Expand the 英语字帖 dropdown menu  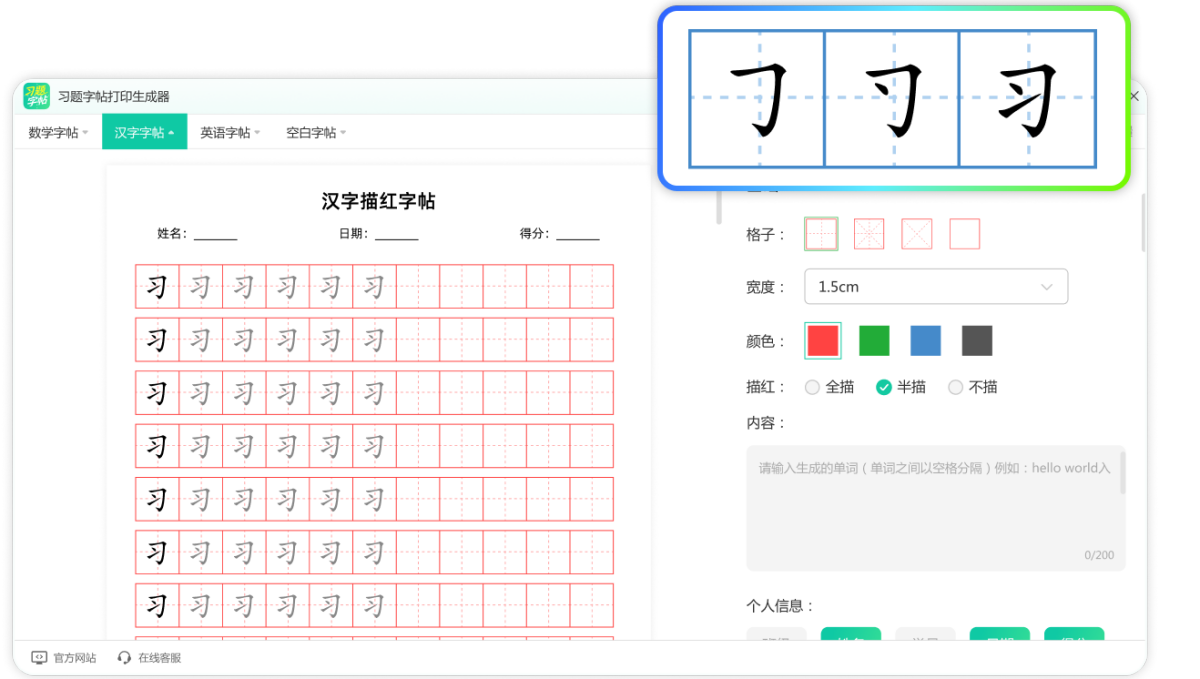227,131
